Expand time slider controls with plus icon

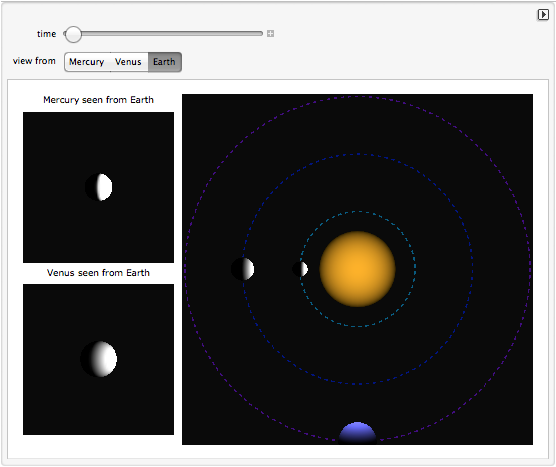coord(270,34)
